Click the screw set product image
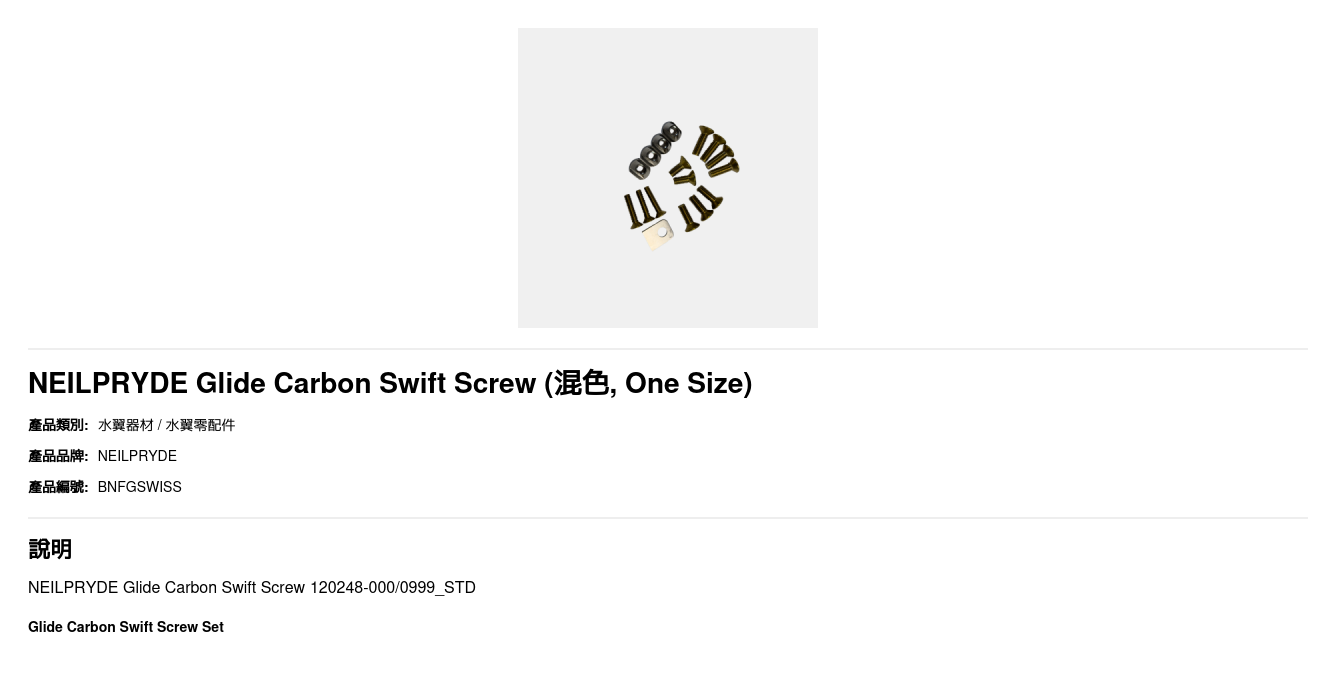 click(667, 178)
